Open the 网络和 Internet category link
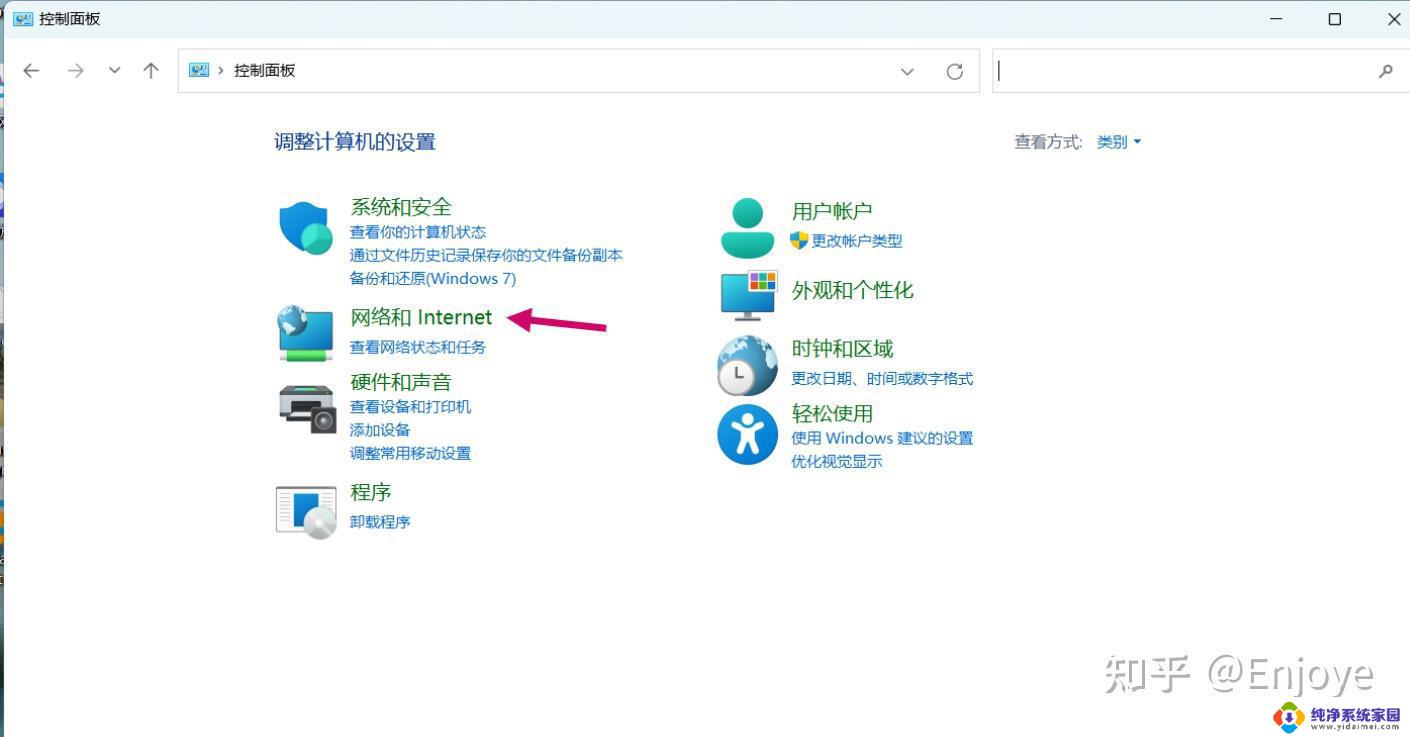Viewport: 1410px width, 737px height. 421,317
